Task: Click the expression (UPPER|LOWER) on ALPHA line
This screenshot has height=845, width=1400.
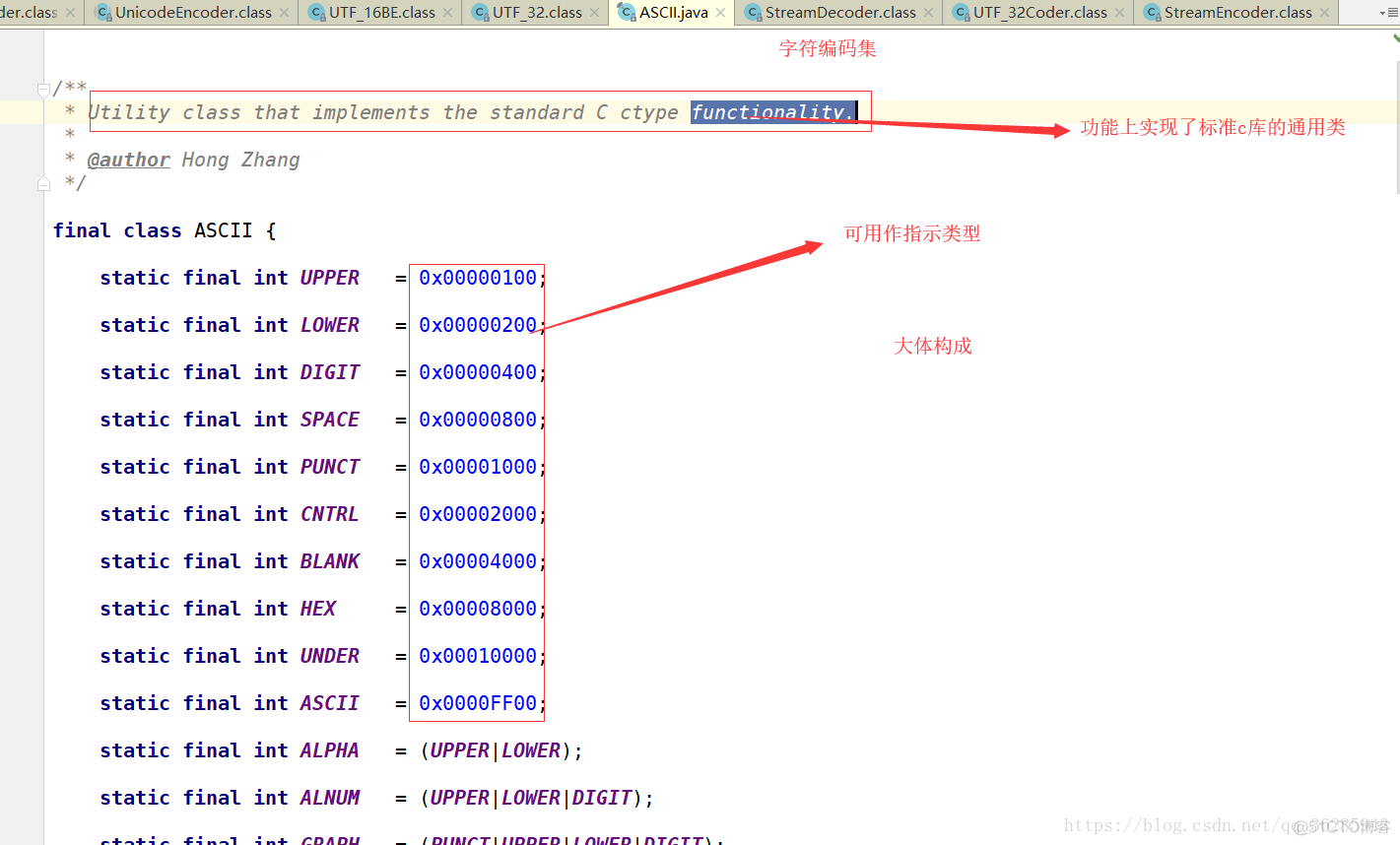Action: (496, 750)
